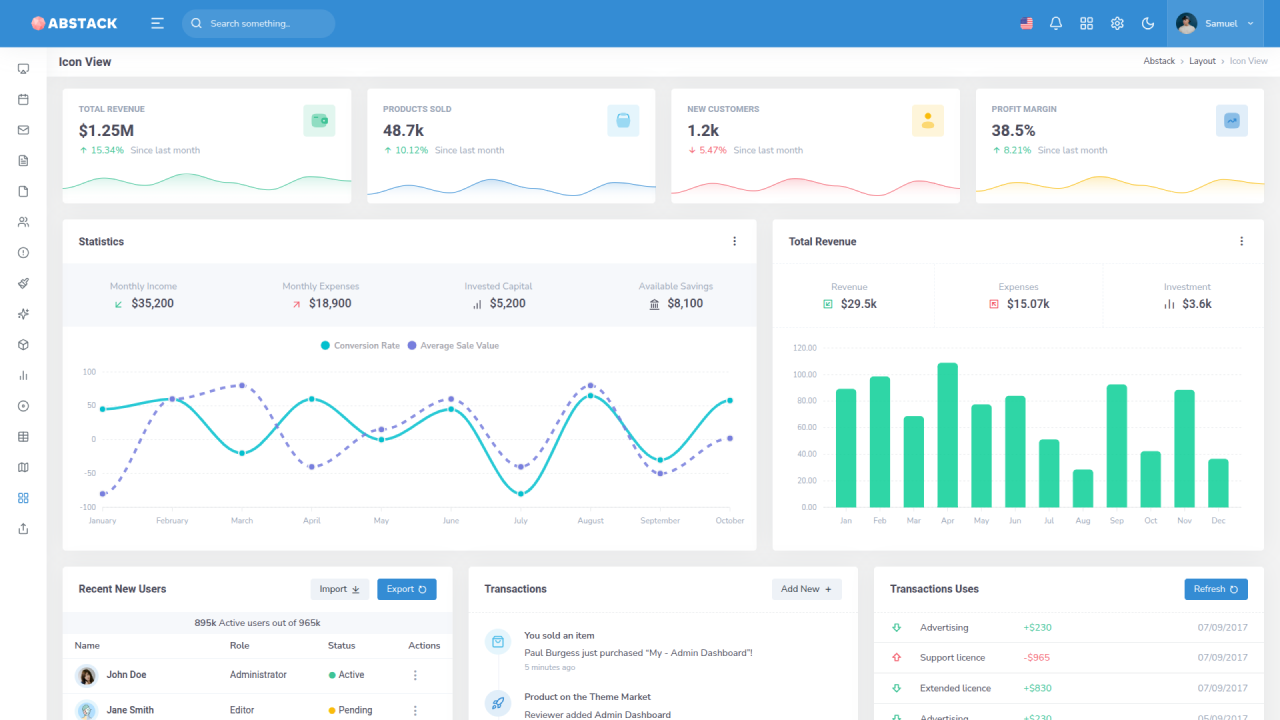Click the Role column header
Screen dimensions: 1280x720
point(239,645)
